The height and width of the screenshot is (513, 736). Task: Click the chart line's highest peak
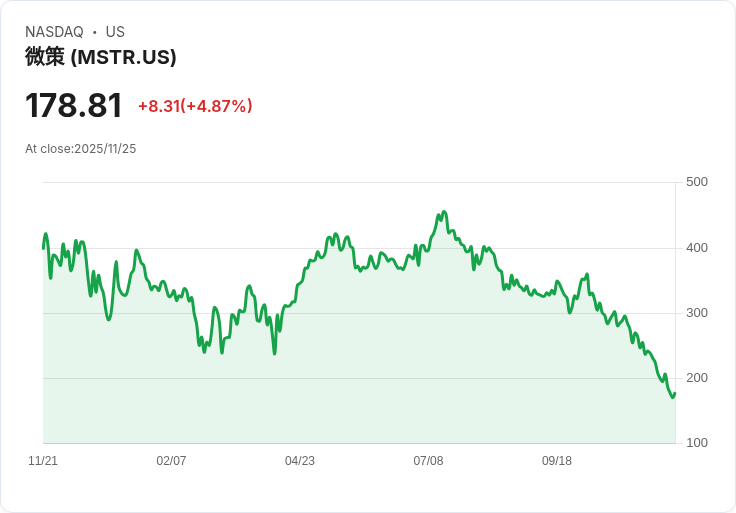pyautogui.click(x=444, y=212)
